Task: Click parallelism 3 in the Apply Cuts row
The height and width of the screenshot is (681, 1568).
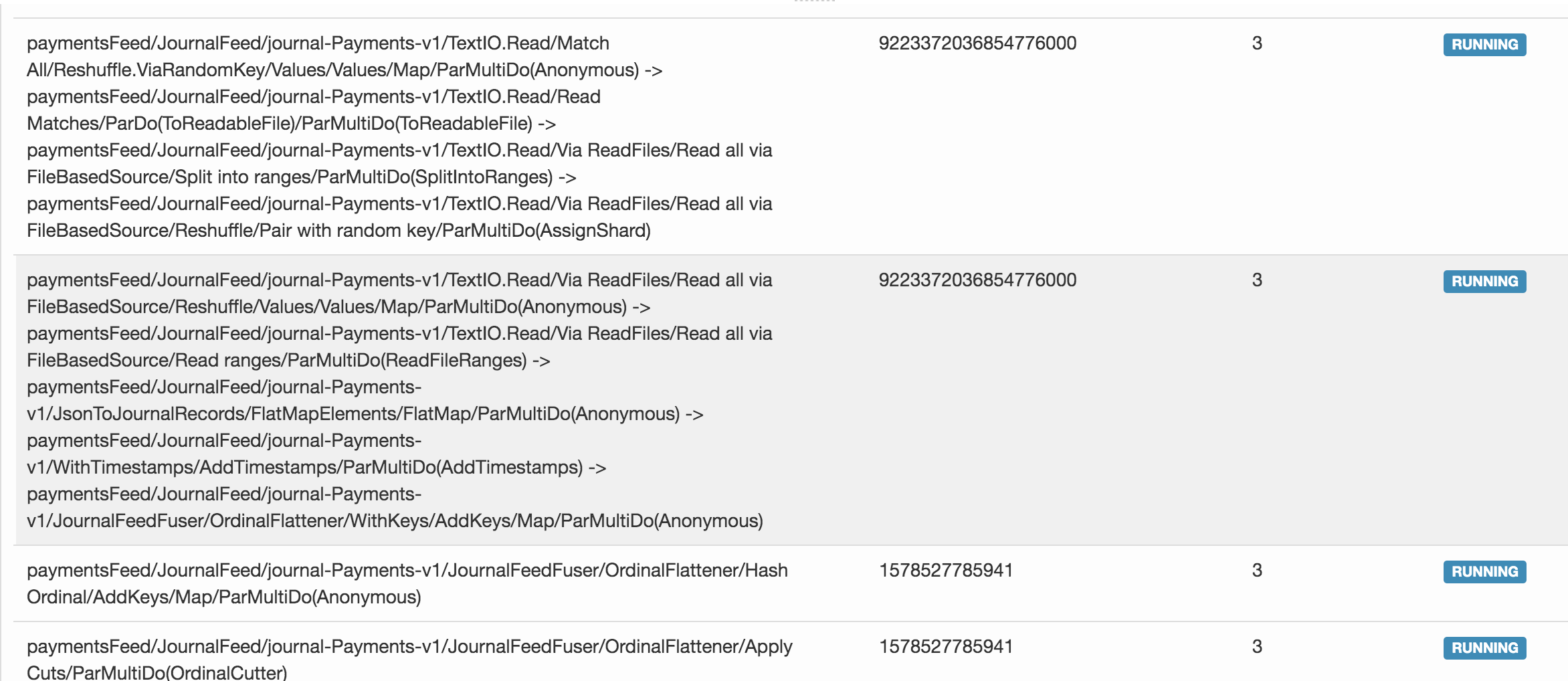Action: coord(1257,647)
